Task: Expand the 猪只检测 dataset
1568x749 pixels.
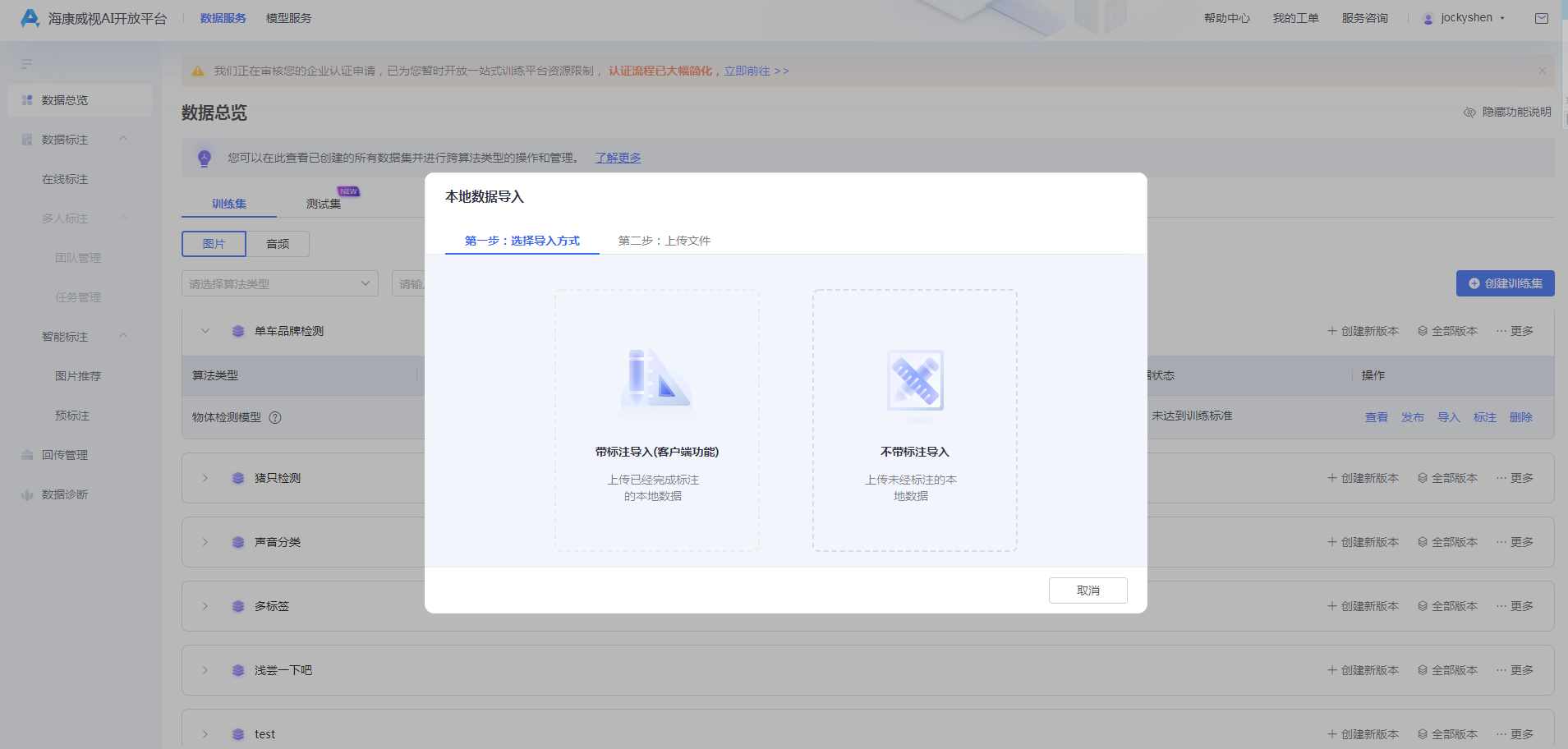Action: coord(205,477)
